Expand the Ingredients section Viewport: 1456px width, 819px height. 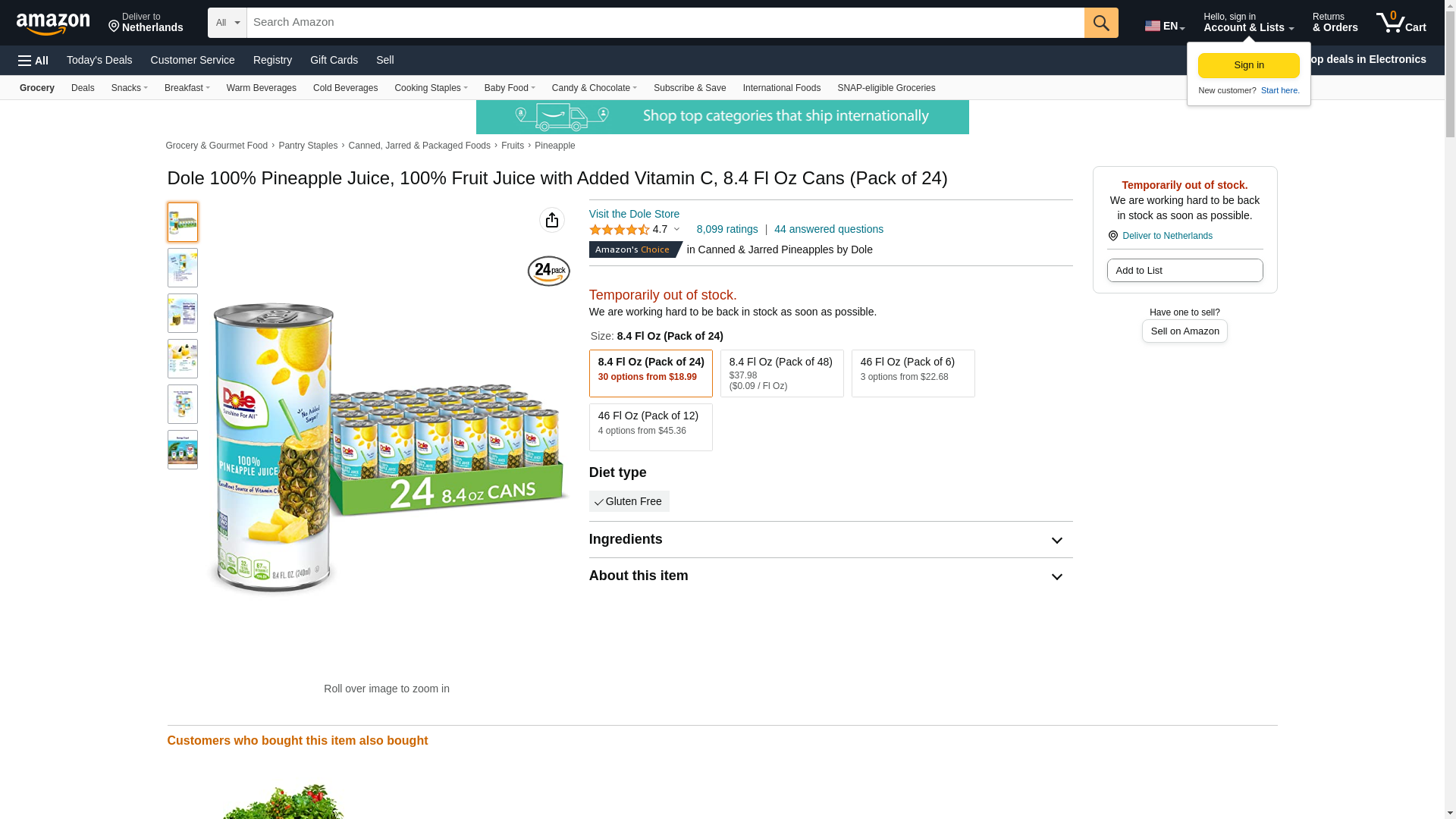tap(1056, 541)
